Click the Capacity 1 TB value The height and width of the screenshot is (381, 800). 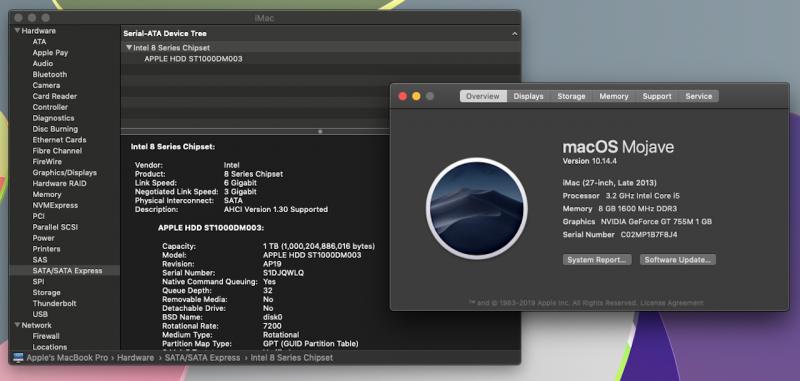click(x=318, y=246)
